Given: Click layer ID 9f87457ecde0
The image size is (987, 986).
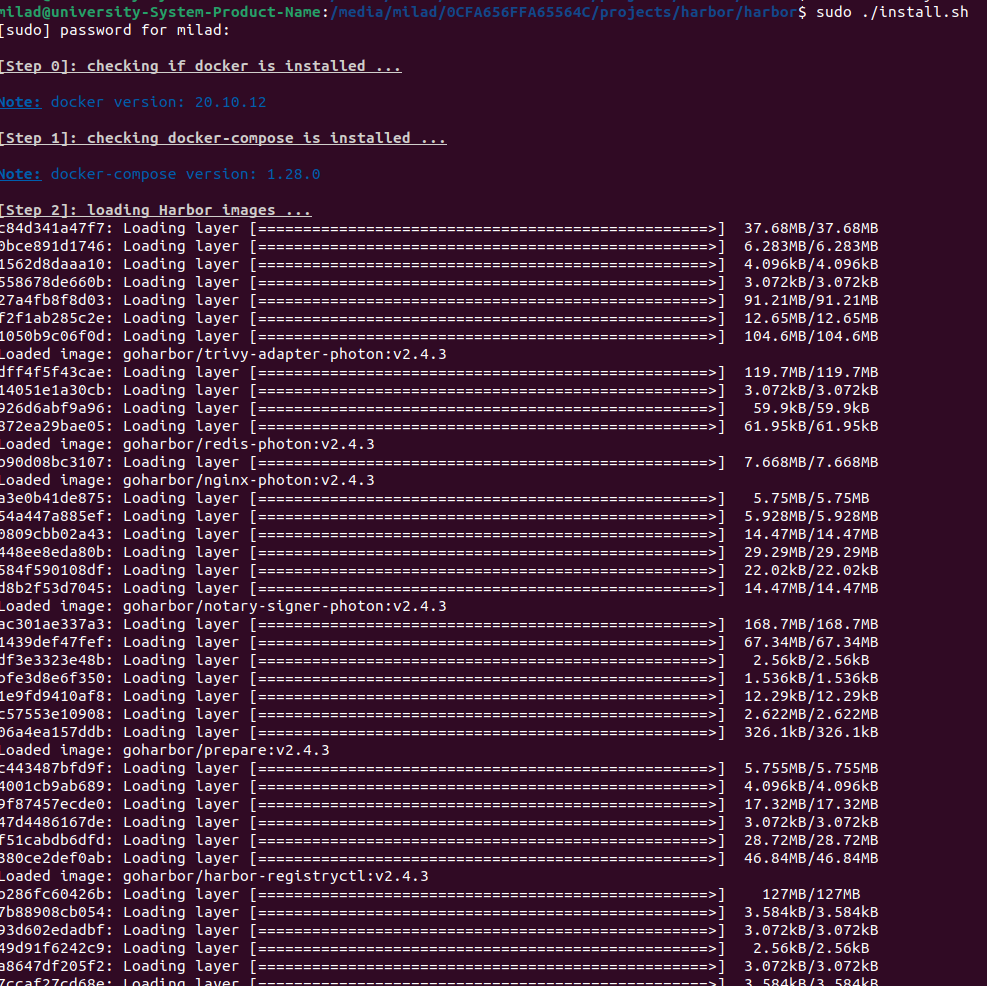Looking at the screenshot, I should point(54,804).
